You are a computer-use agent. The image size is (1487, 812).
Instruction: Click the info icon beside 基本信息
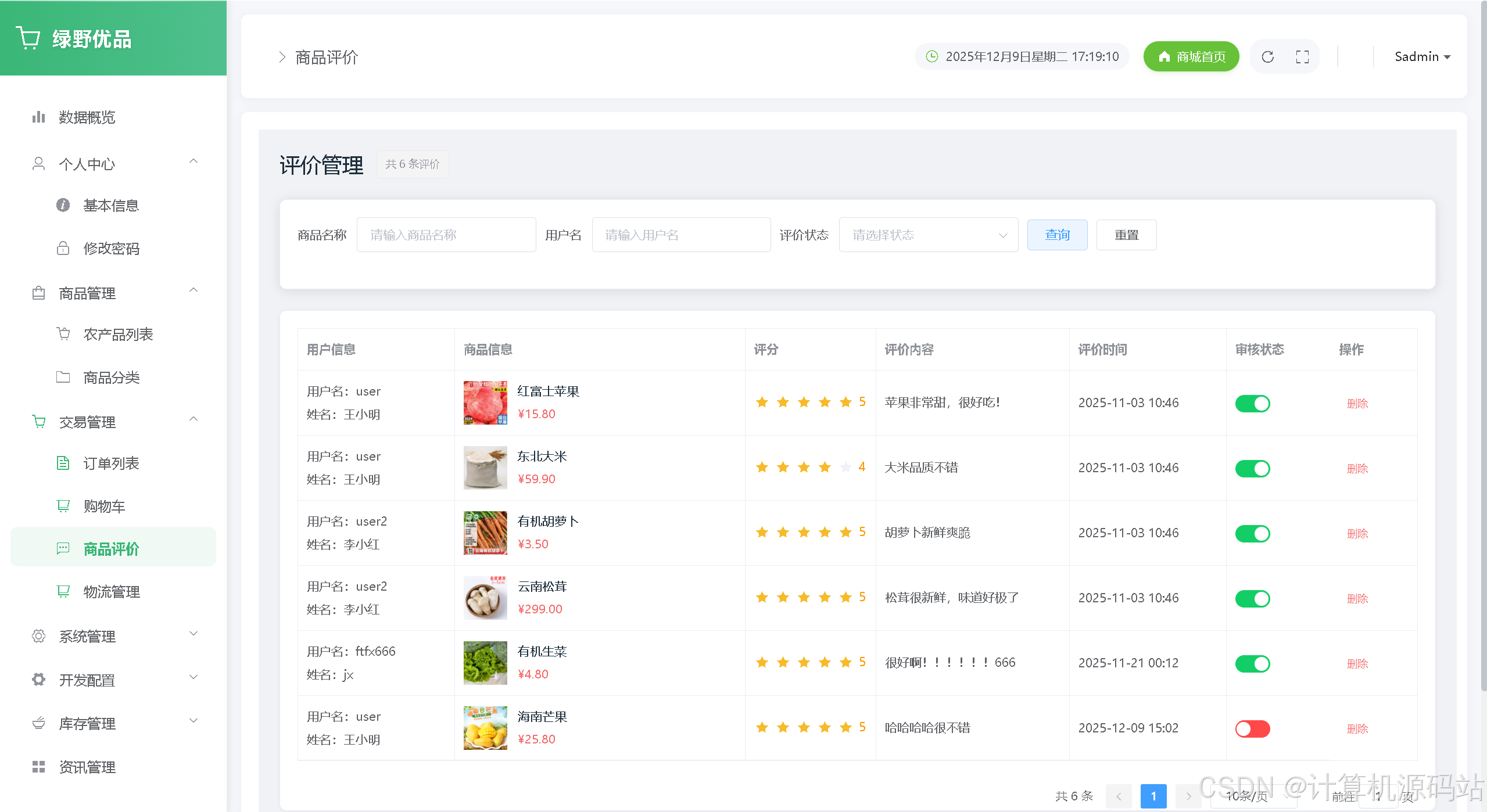63,206
